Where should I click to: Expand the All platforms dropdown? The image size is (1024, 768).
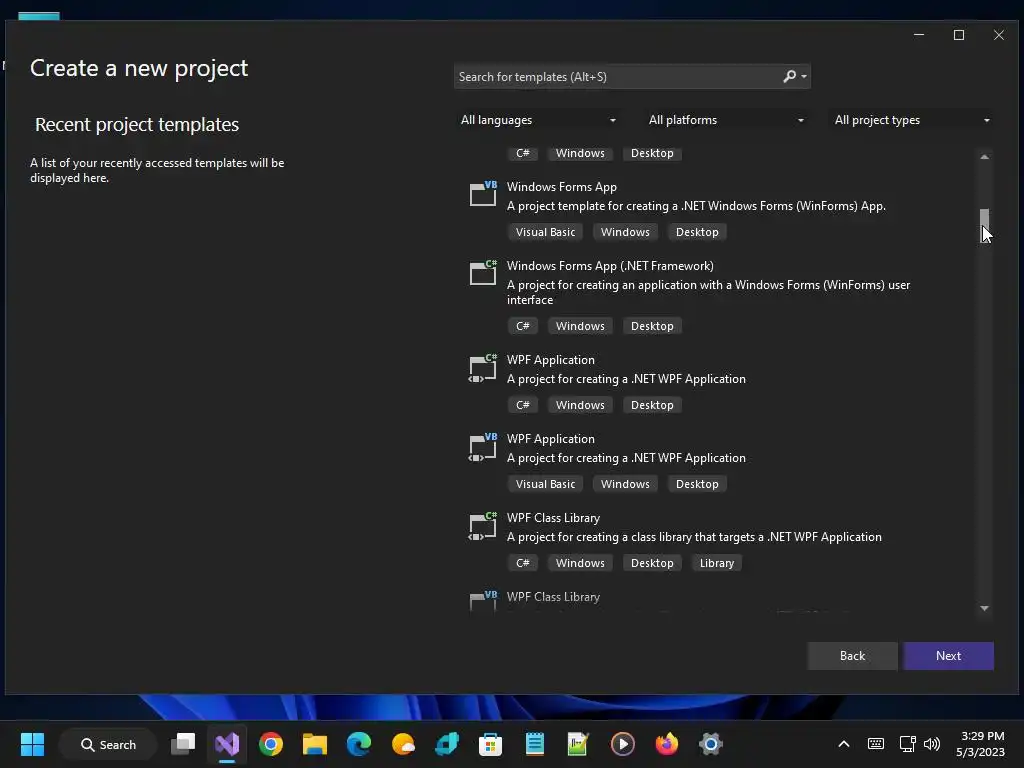click(x=725, y=120)
